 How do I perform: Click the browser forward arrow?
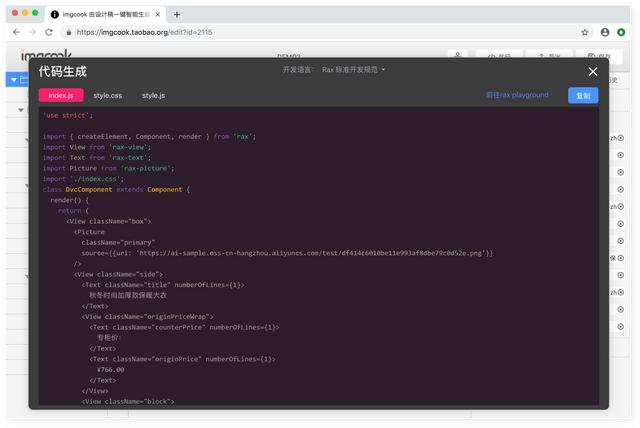tap(37, 32)
